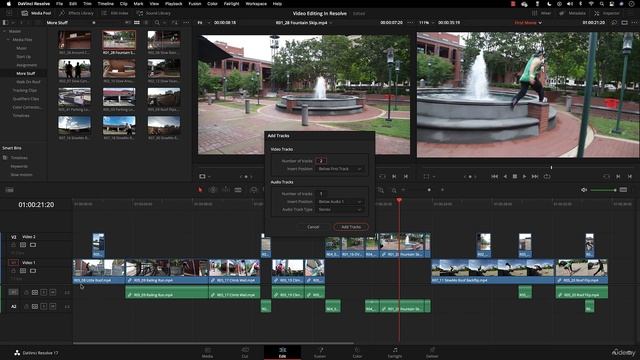Screen dimensions: 640x360
Task: Toggle the Video 2 track lock
Action: (13, 245)
